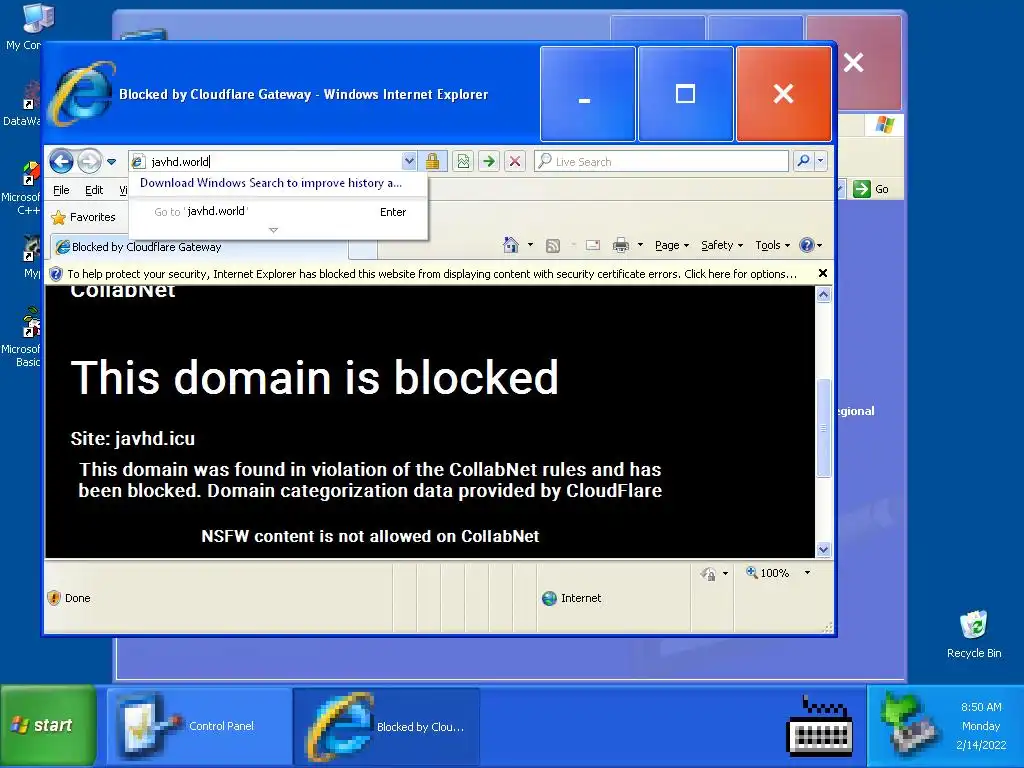Open the Page menu

tap(672, 245)
